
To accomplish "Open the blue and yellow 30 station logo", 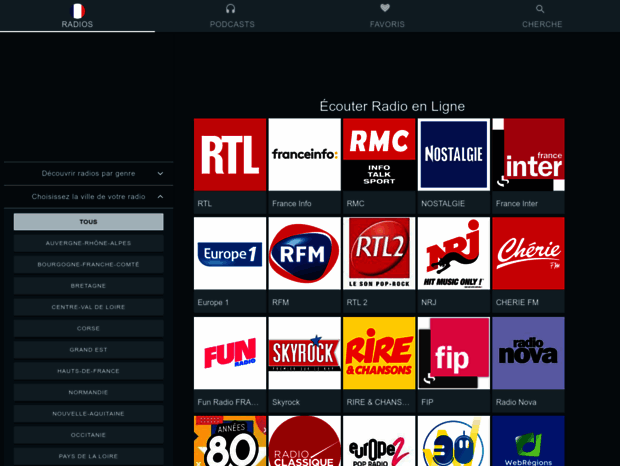I will tap(454, 441).
